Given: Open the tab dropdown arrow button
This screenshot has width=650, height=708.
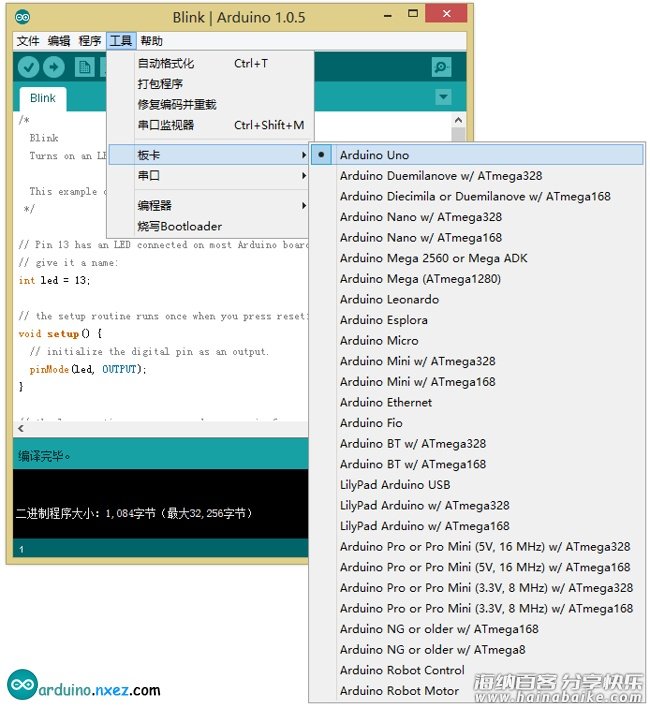Looking at the screenshot, I should point(443,97).
